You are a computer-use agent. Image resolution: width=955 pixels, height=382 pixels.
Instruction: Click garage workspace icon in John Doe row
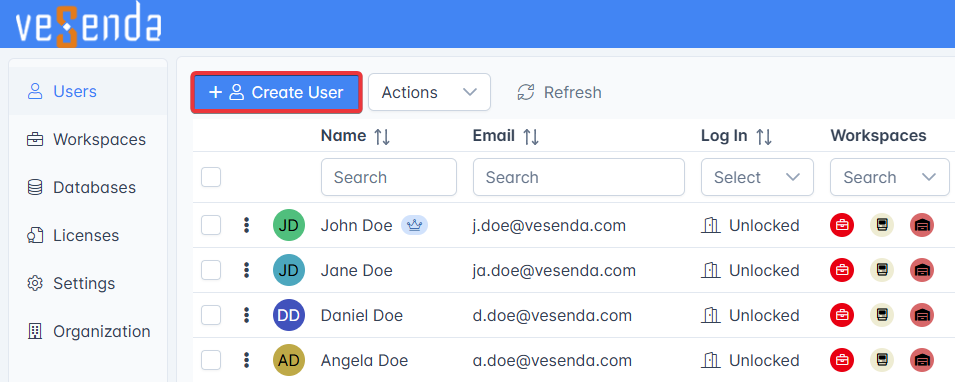[922, 225]
